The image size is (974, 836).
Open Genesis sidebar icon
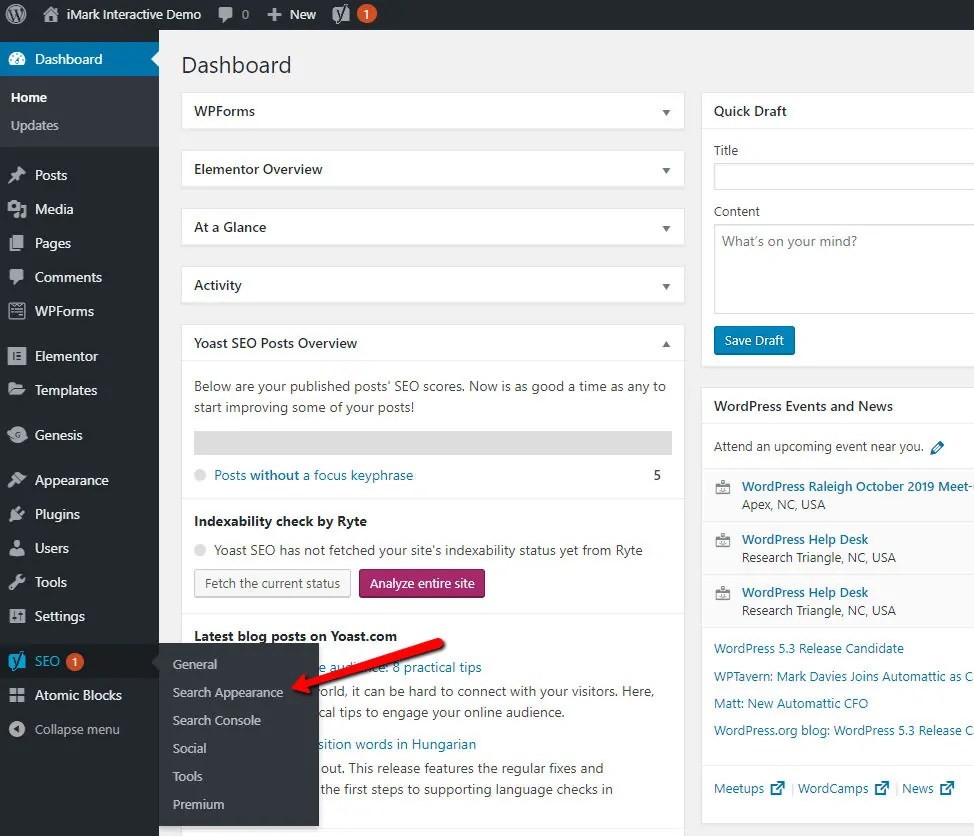coord(17,435)
